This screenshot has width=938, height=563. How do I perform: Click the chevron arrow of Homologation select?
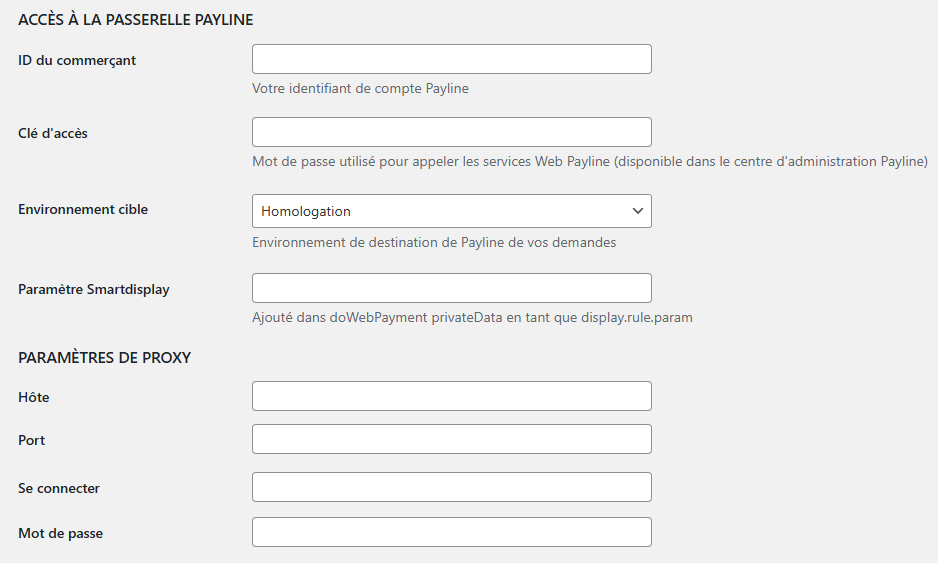(638, 211)
